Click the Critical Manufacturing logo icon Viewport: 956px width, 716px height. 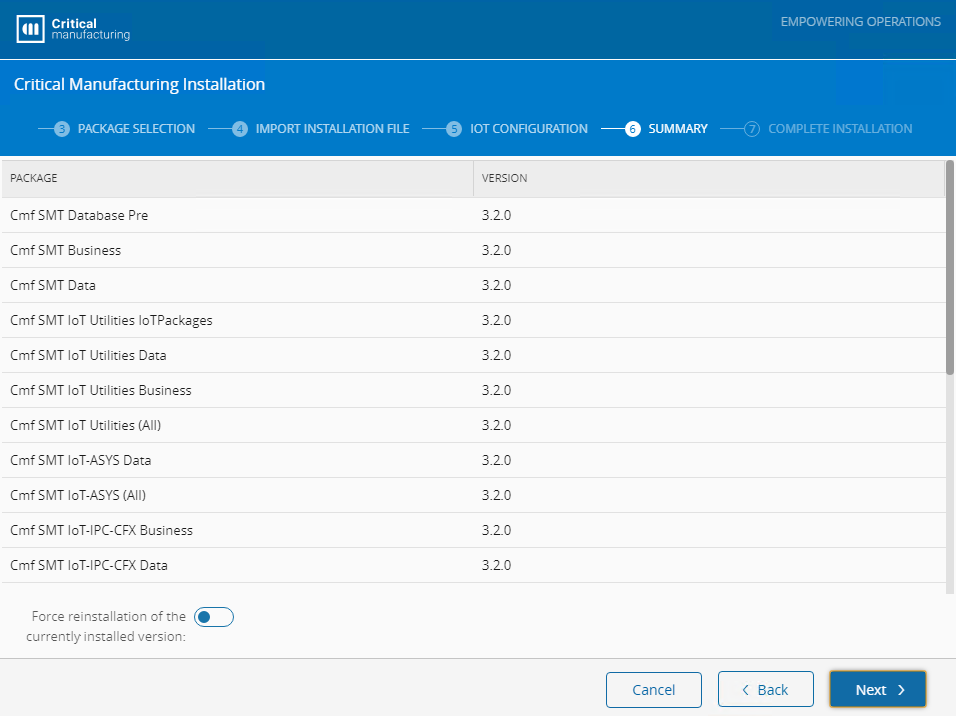point(31,29)
